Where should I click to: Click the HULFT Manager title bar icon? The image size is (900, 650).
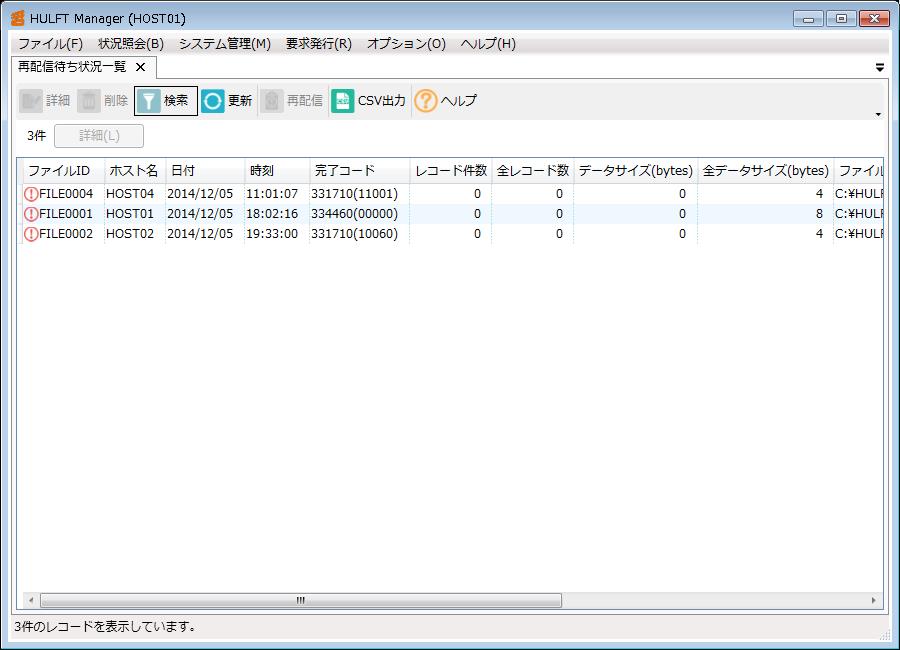tap(18, 18)
